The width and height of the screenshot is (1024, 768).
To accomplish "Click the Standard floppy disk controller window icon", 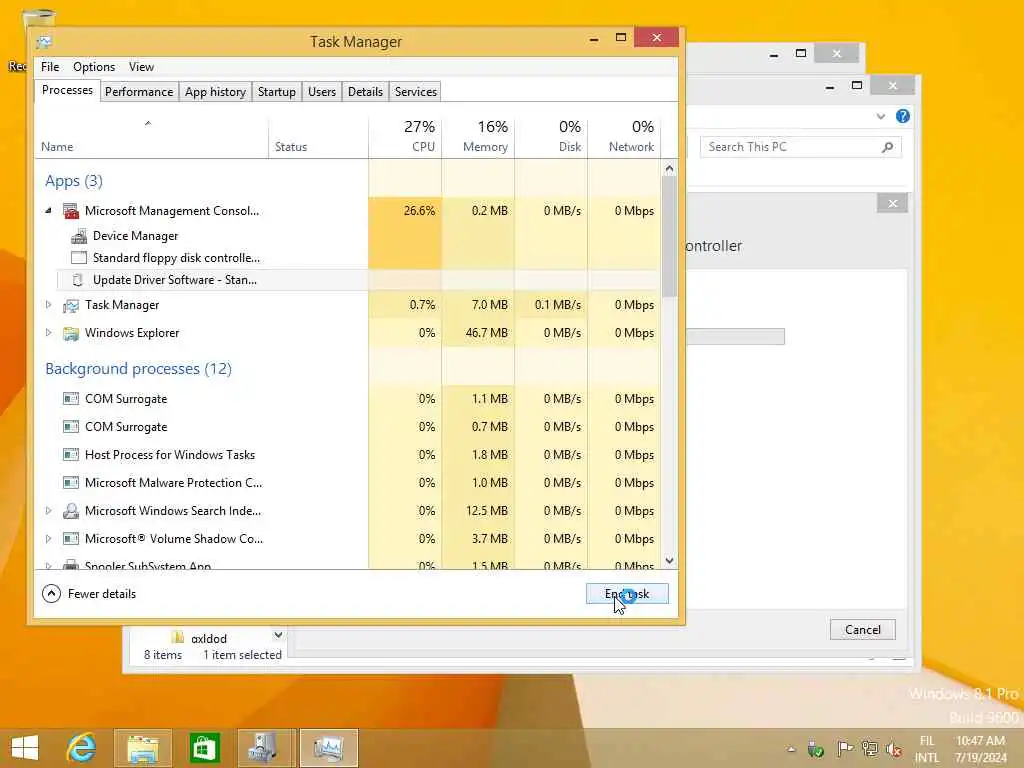I will [x=78, y=258].
